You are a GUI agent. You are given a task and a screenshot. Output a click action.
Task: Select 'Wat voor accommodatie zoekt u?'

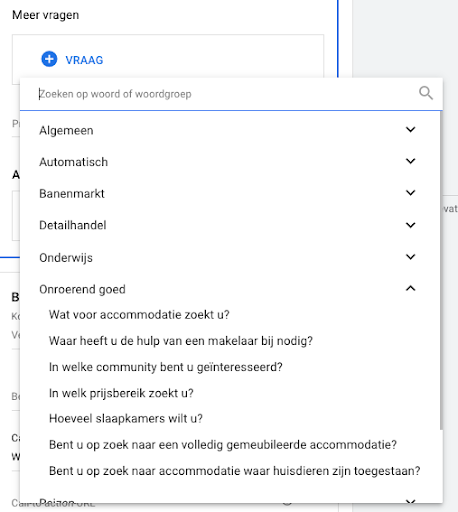tap(139, 315)
